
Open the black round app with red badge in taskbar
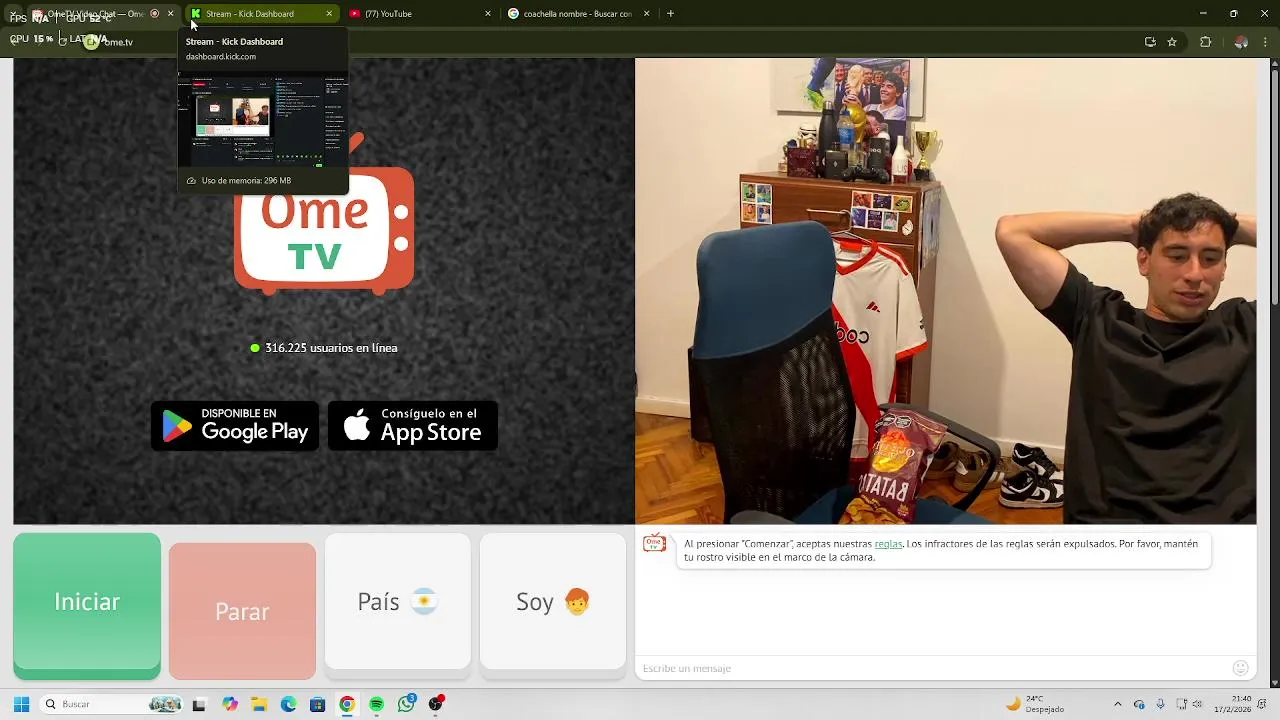(436, 705)
